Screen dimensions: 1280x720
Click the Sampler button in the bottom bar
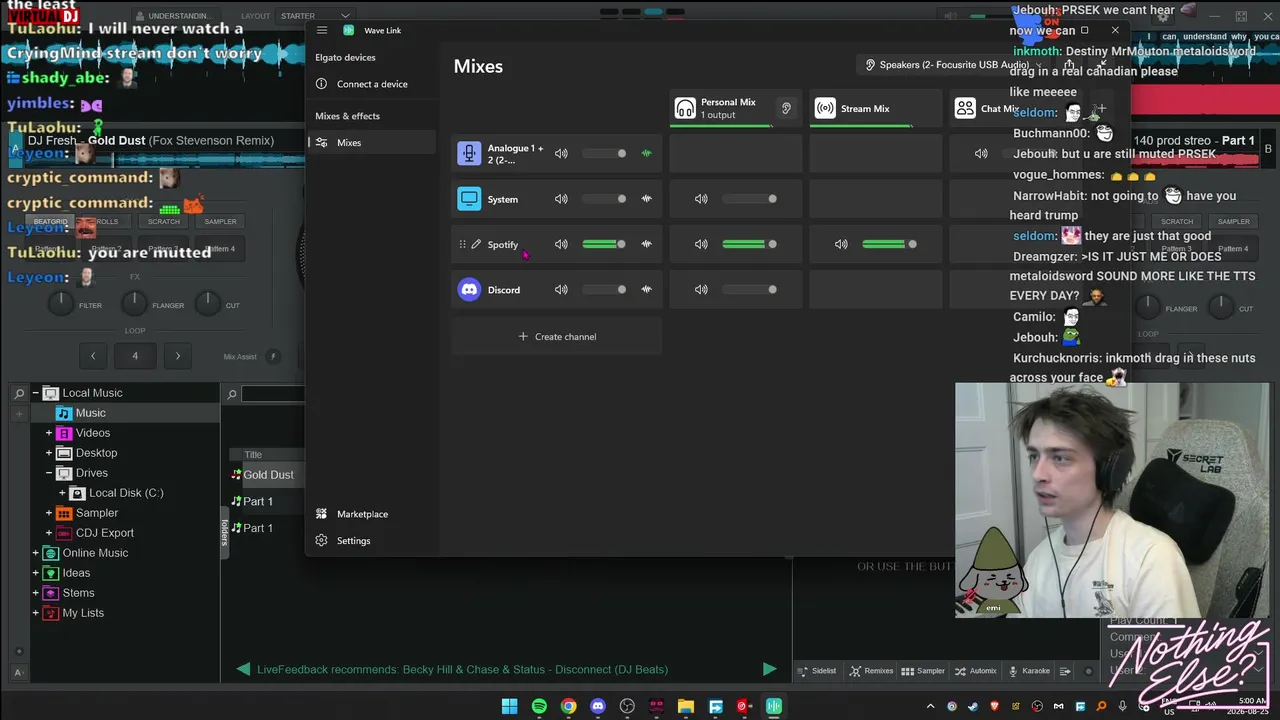923,671
